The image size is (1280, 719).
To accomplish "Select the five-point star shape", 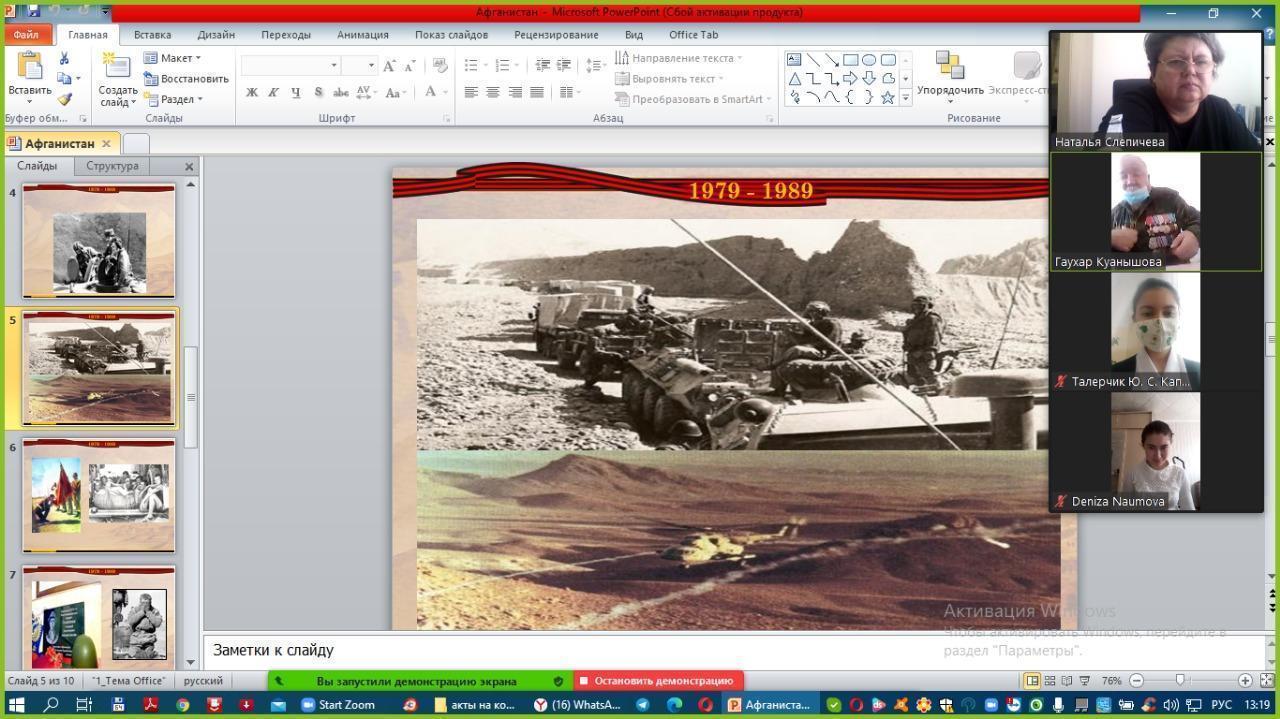I will click(887, 97).
